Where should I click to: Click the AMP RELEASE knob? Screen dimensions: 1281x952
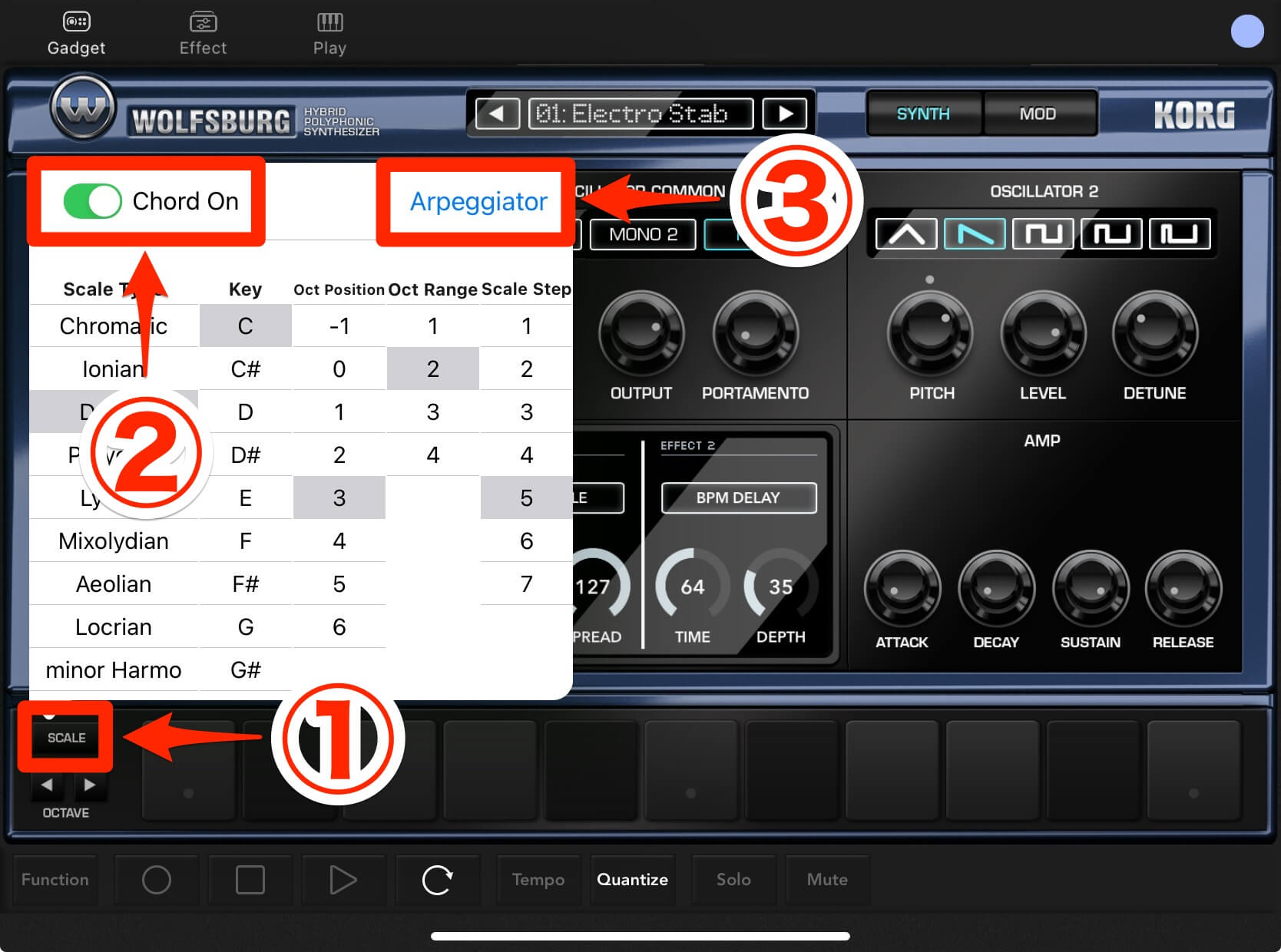point(1183,590)
